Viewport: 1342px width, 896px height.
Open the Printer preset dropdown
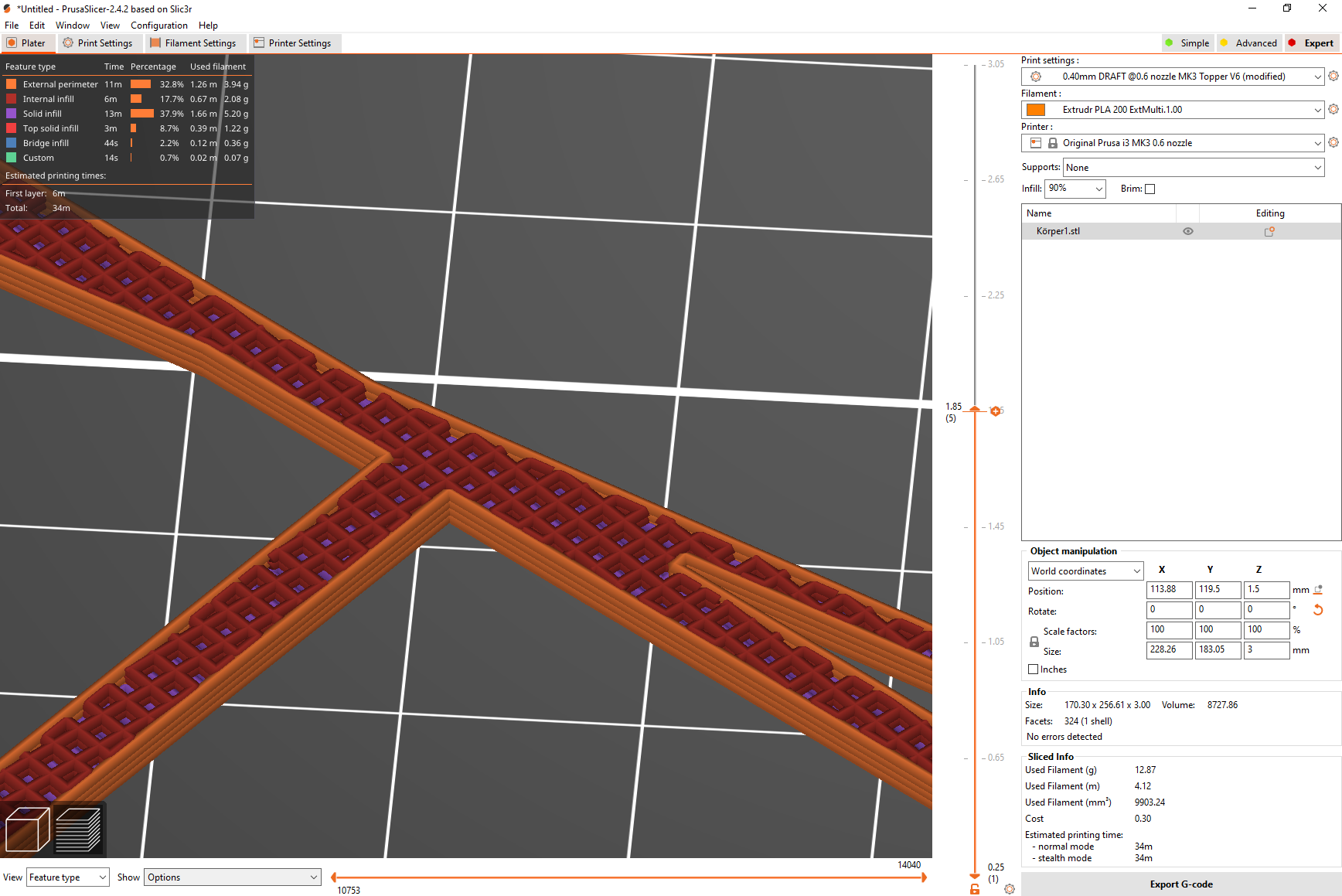1173,143
